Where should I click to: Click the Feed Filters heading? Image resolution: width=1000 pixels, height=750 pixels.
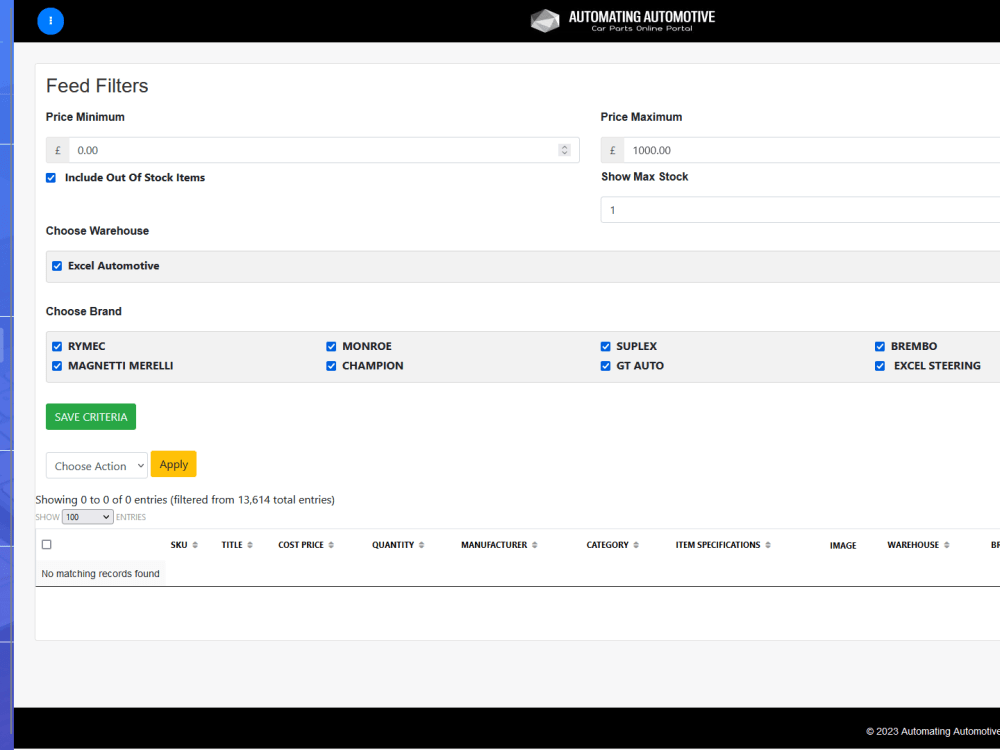click(97, 85)
